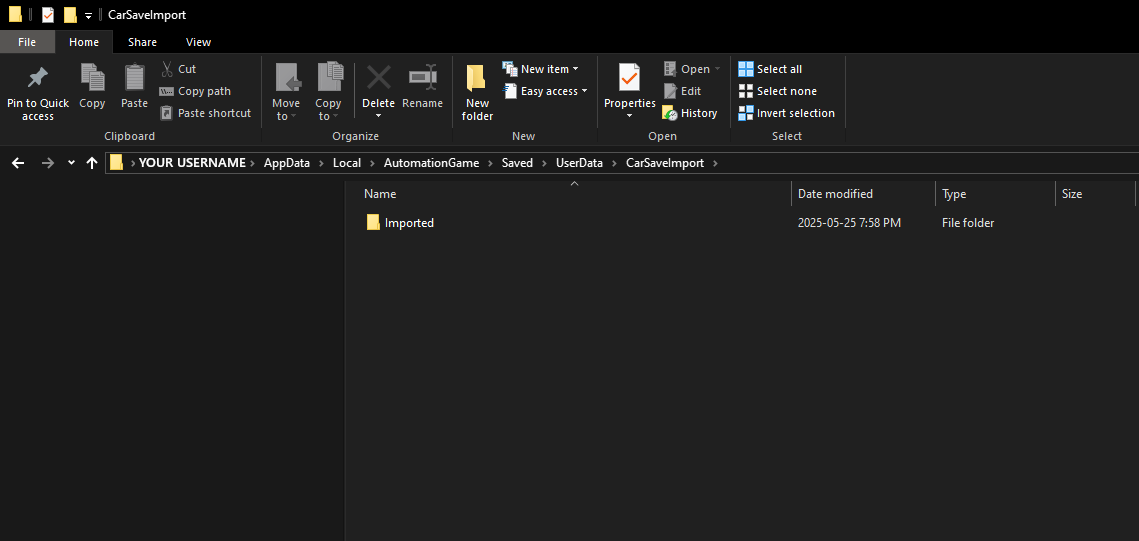Choose Copy path in Clipboard group
Viewport: 1139px width, 541px height.
pyautogui.click(x=195, y=91)
